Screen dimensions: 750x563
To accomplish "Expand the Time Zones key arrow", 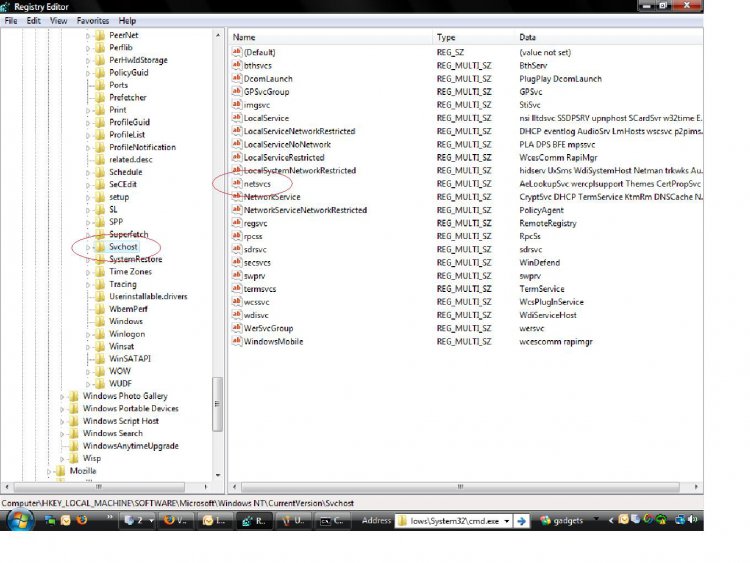I will point(88,272).
